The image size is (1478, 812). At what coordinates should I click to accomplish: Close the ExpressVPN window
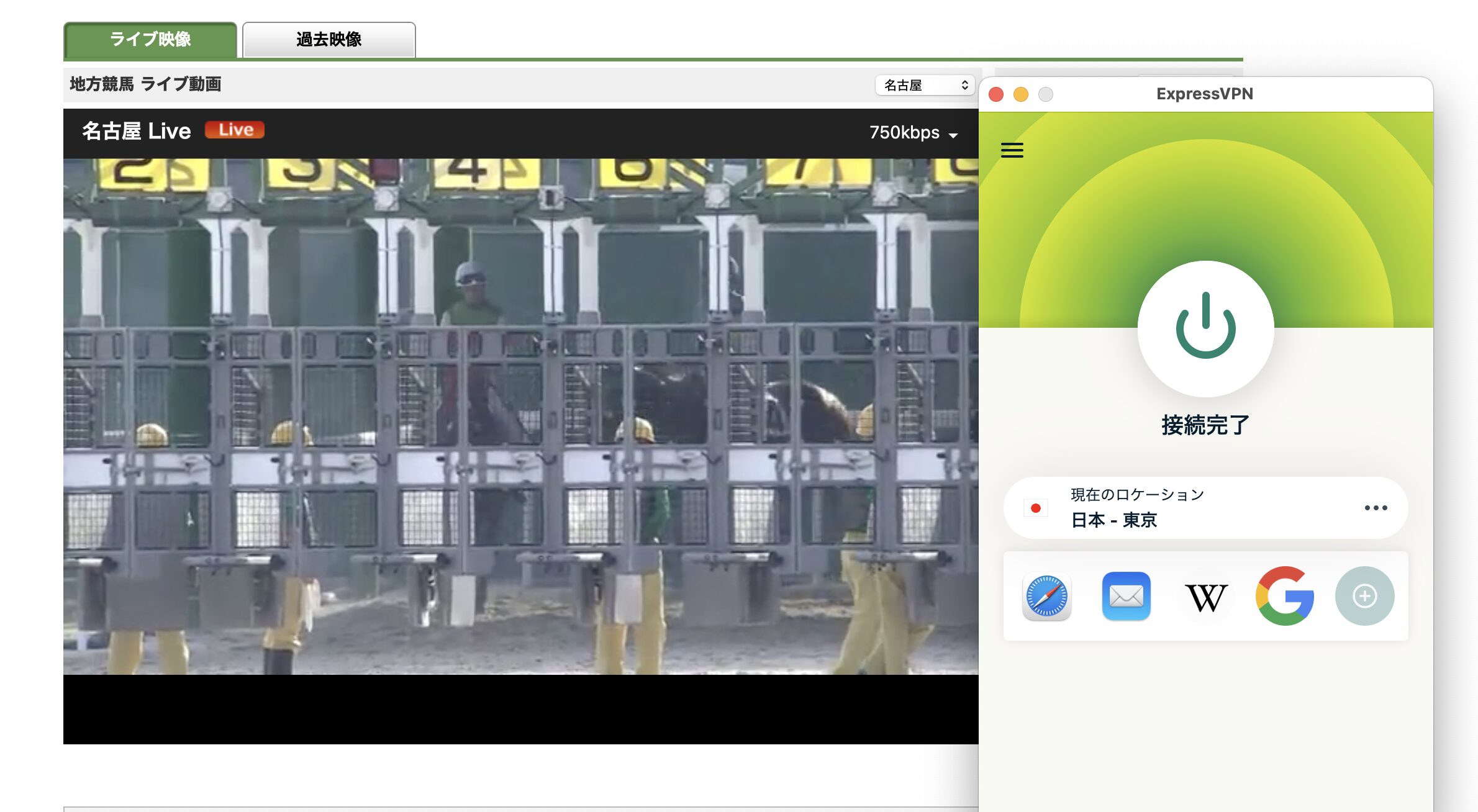coord(996,94)
